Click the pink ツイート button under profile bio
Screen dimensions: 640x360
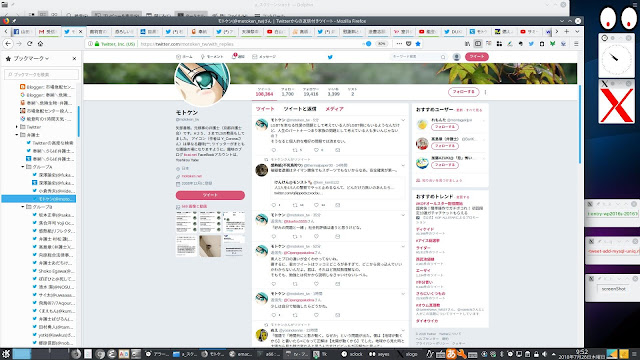[210, 195]
